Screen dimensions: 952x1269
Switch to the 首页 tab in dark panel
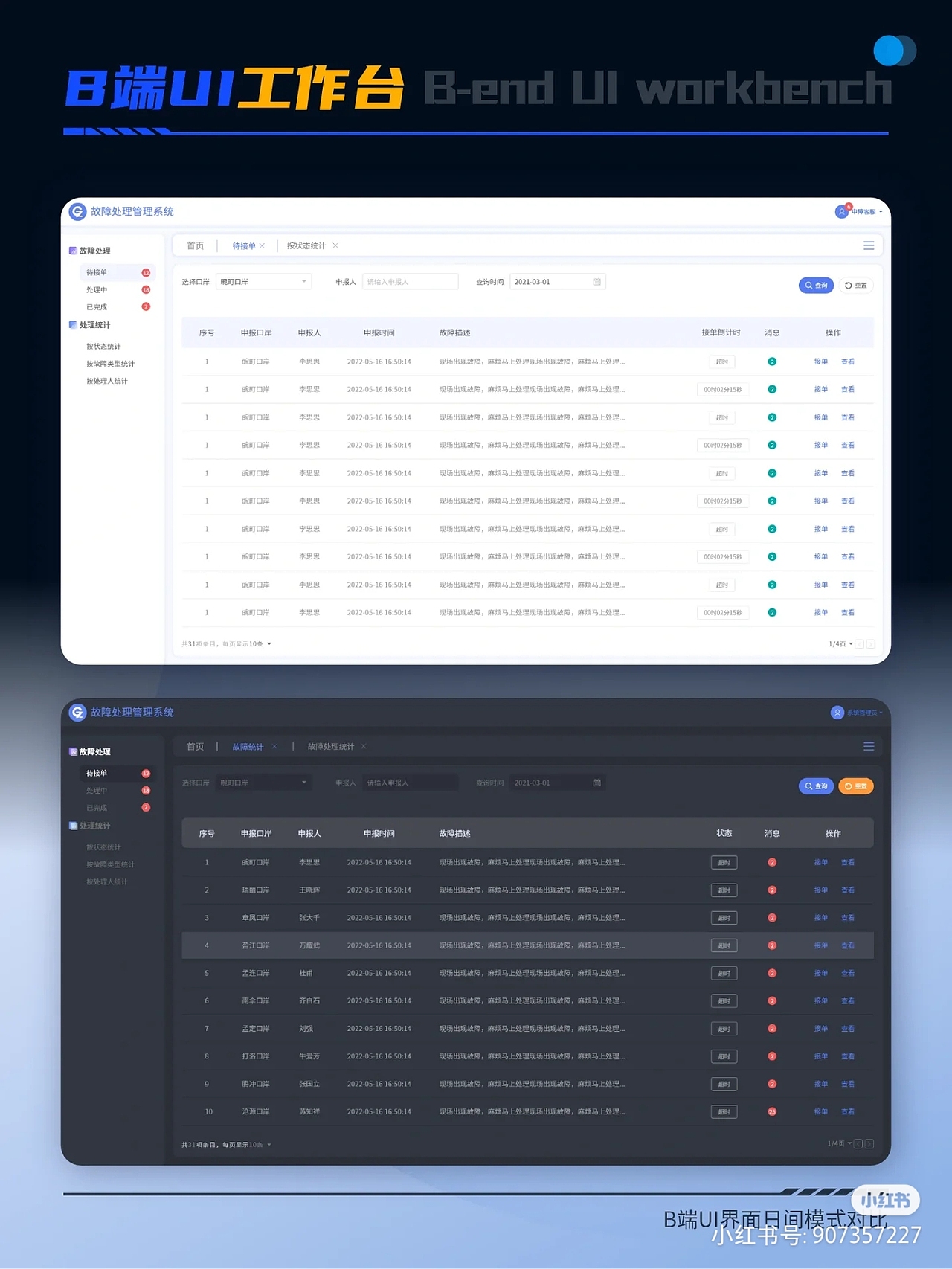(196, 746)
